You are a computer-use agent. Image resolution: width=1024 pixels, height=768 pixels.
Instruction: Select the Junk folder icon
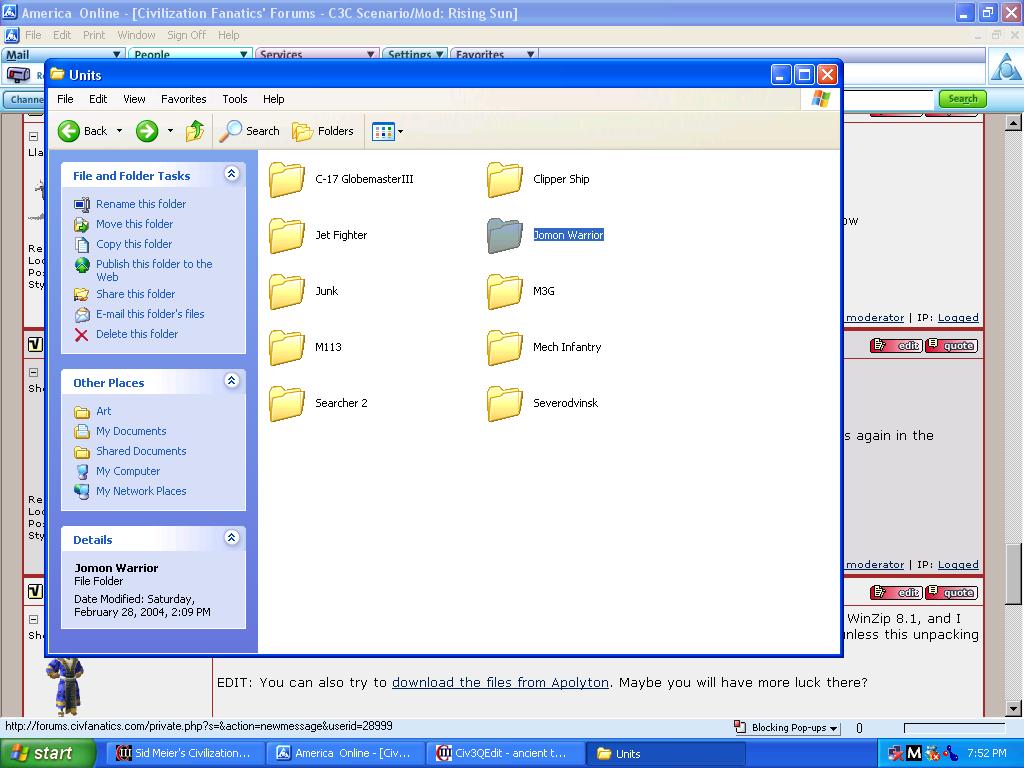click(x=287, y=292)
